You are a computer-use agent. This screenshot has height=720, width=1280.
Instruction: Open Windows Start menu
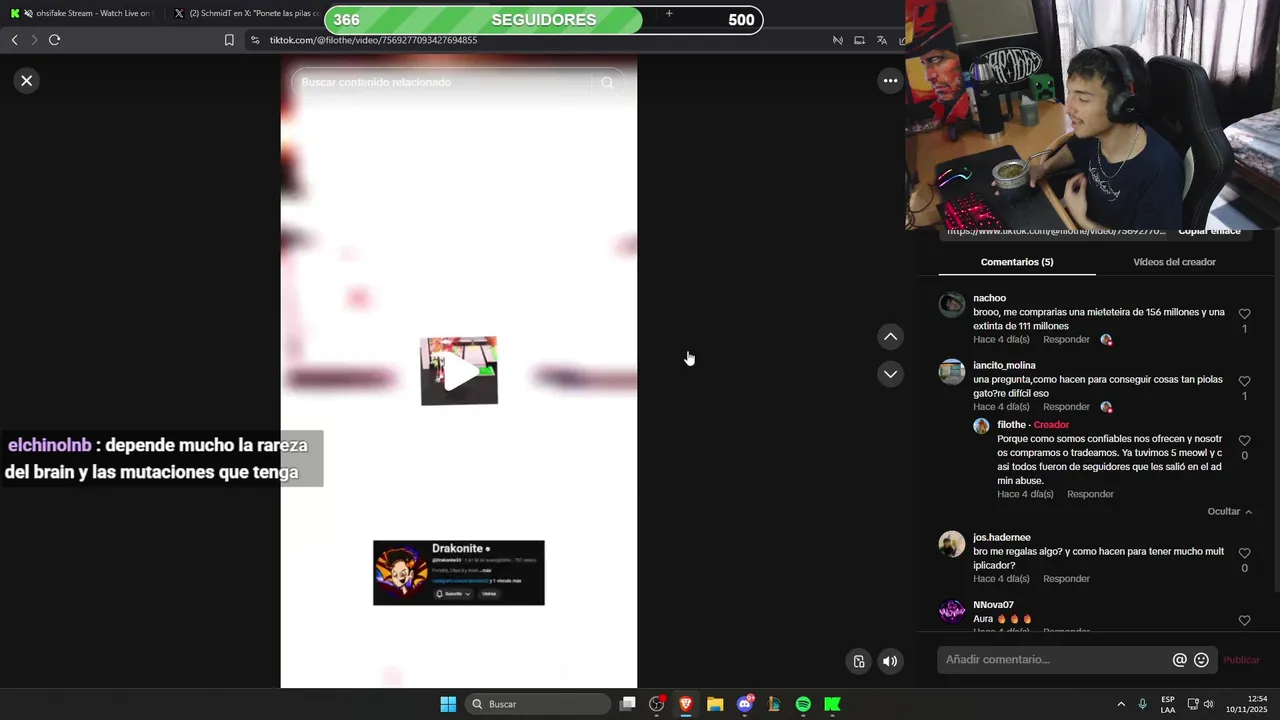(x=448, y=704)
